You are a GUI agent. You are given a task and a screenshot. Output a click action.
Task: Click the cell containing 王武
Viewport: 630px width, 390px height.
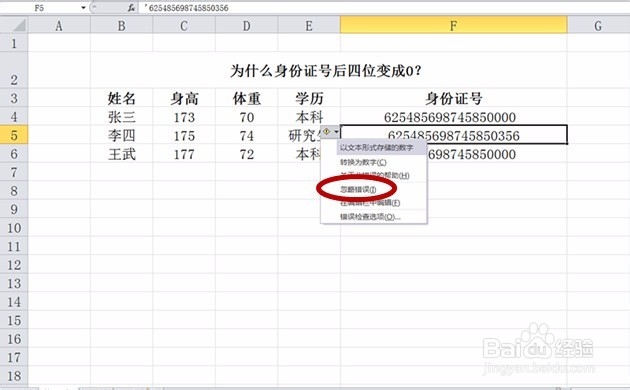[x=121, y=154]
